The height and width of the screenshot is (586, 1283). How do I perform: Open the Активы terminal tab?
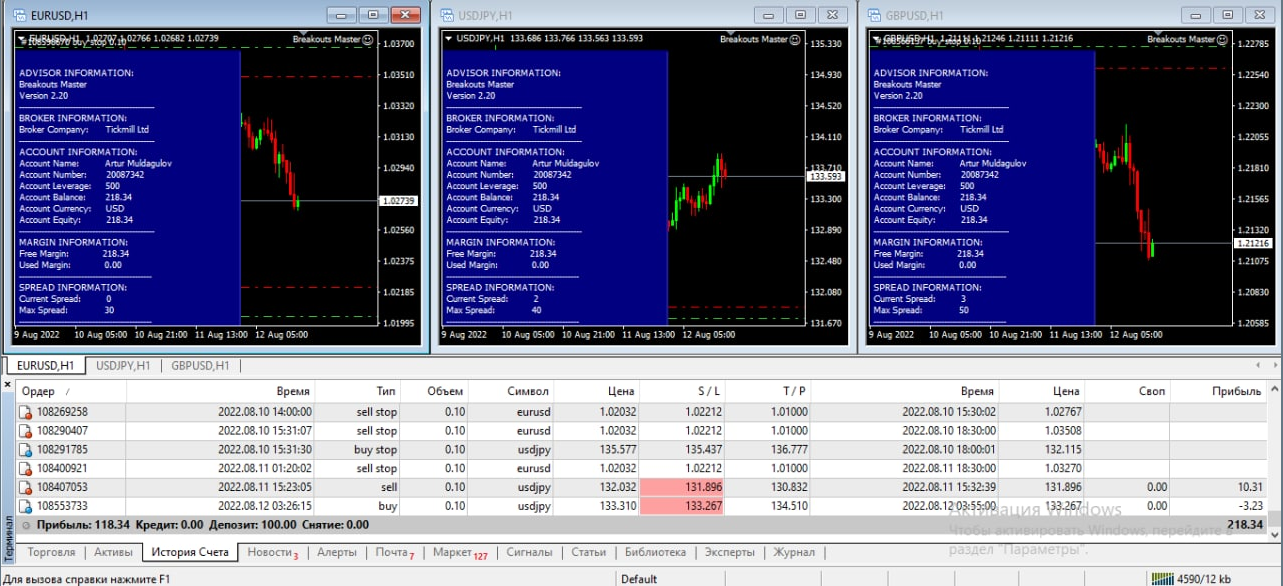113,552
